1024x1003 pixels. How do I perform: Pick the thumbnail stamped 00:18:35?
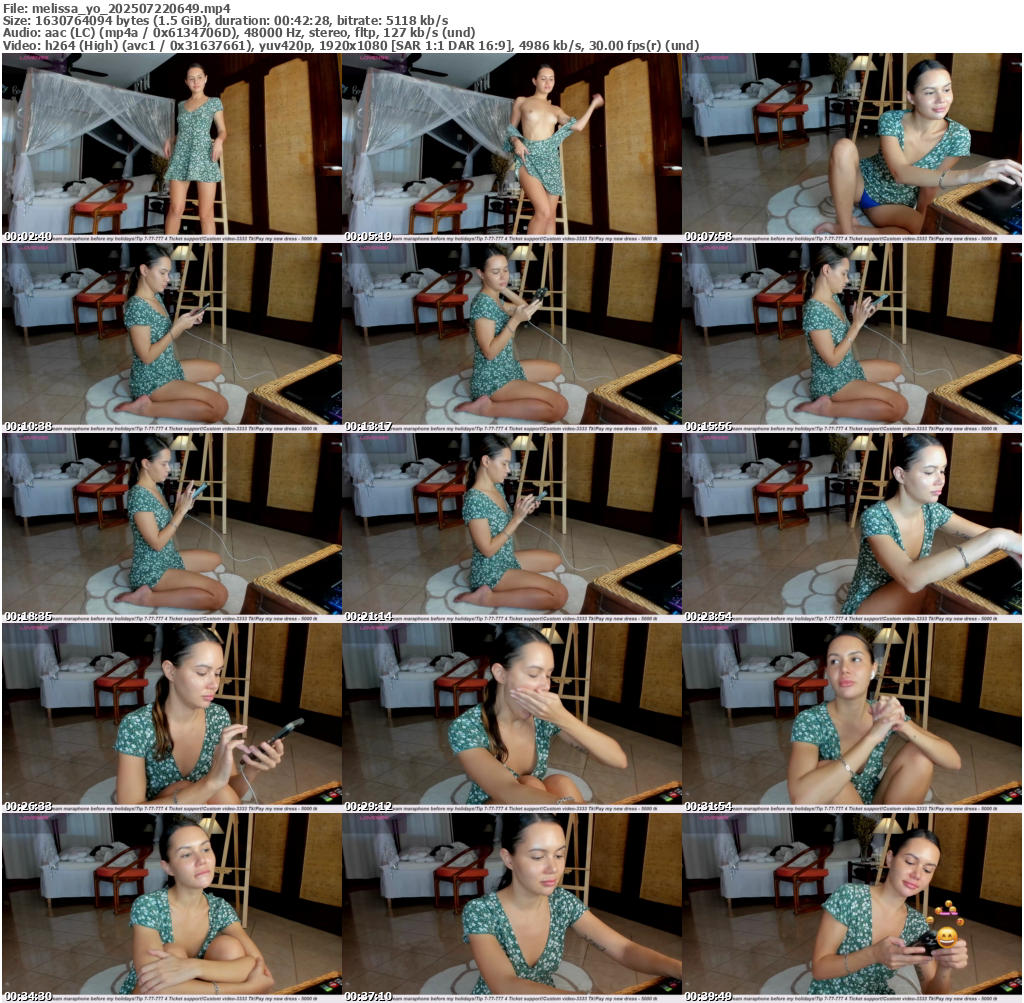(x=171, y=528)
